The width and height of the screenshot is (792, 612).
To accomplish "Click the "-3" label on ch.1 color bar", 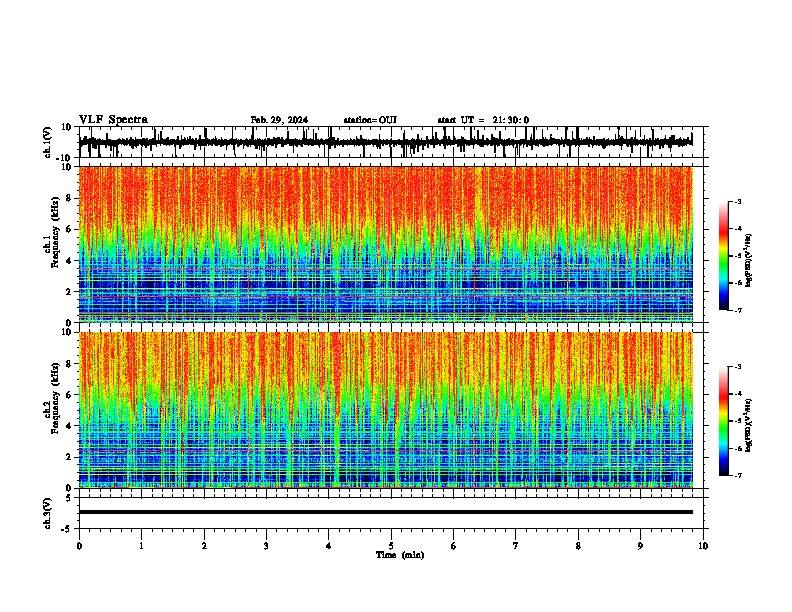I will coord(738,201).
